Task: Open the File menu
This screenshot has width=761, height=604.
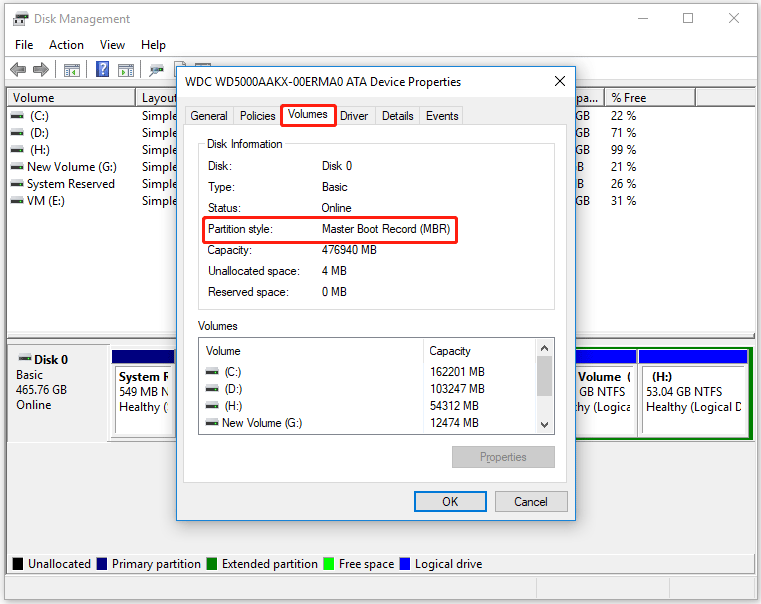Action: pyautogui.click(x=24, y=45)
